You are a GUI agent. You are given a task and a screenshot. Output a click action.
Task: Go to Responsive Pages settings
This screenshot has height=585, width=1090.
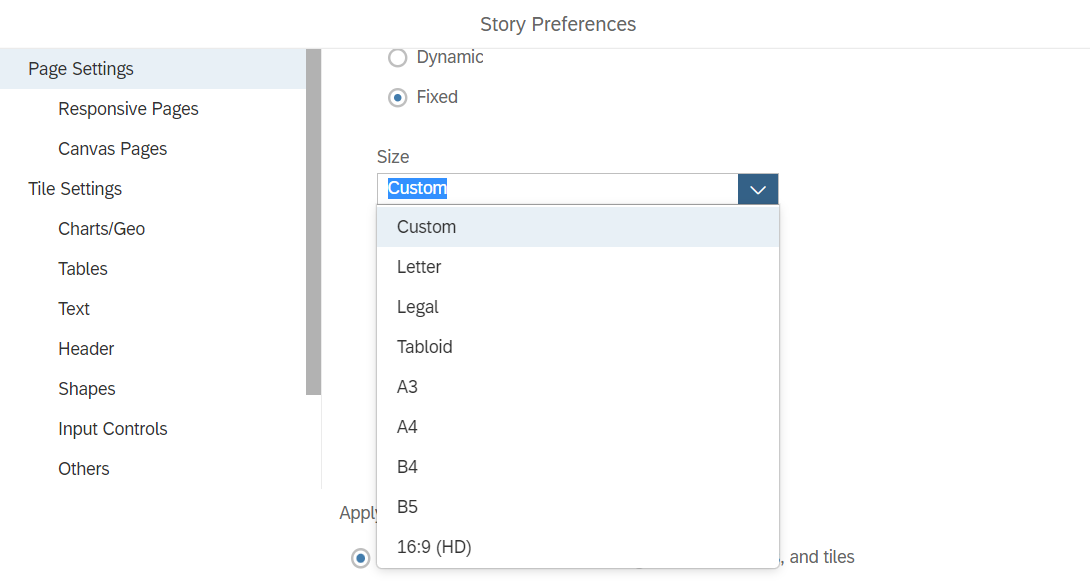click(x=128, y=109)
